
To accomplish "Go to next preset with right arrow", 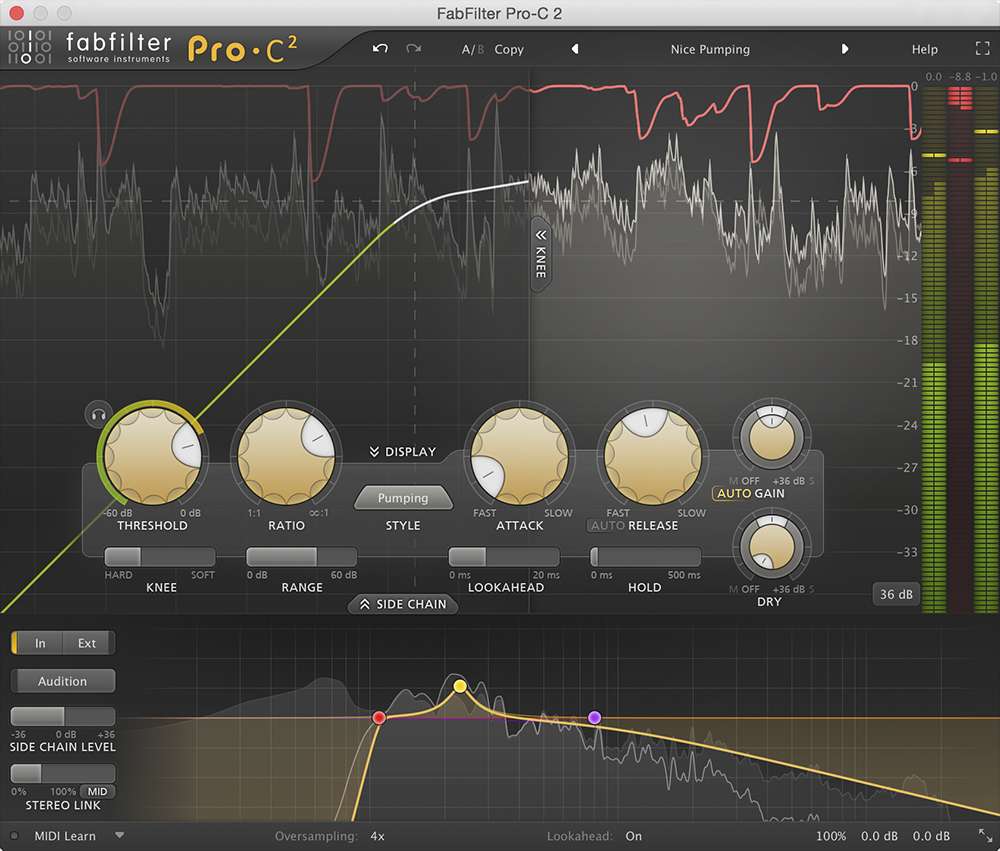I will [x=845, y=49].
